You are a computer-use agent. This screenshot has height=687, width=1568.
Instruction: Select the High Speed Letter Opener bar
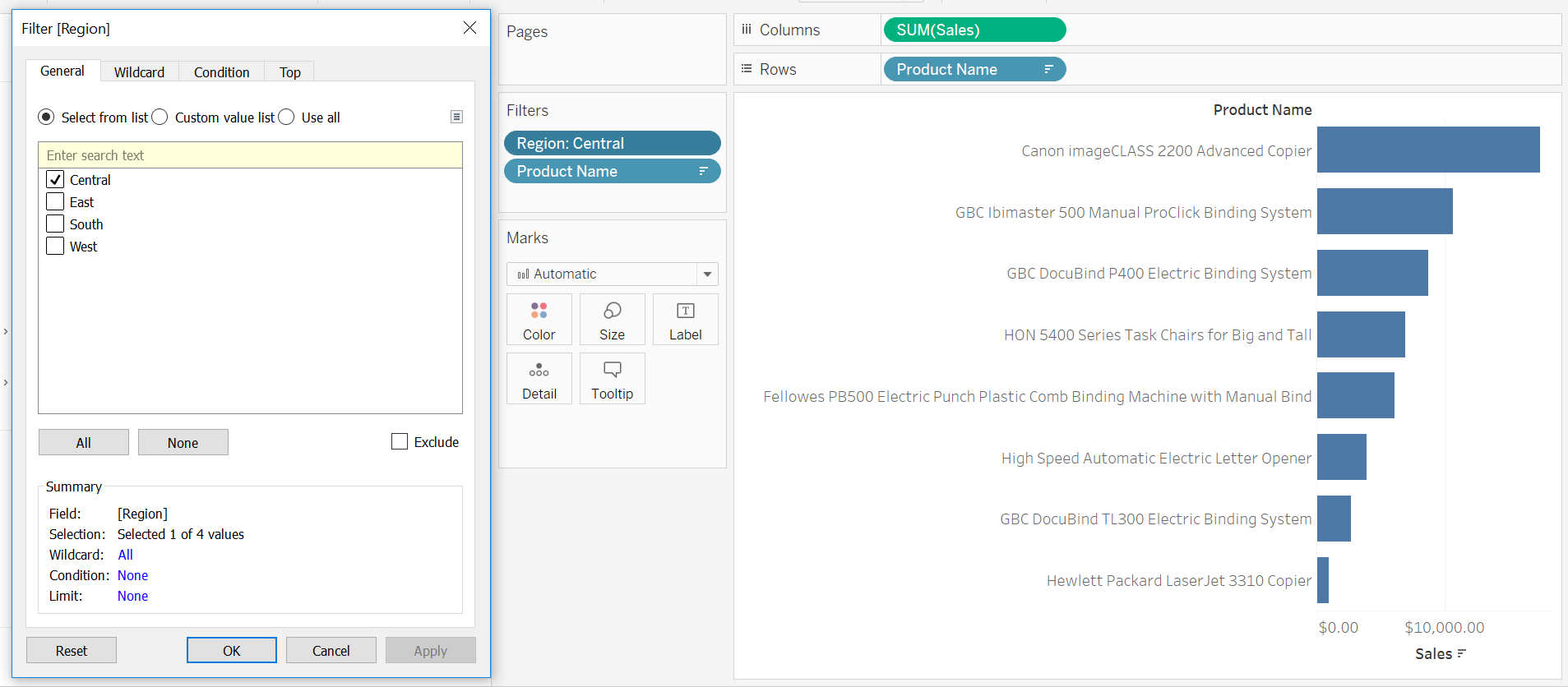point(1342,457)
